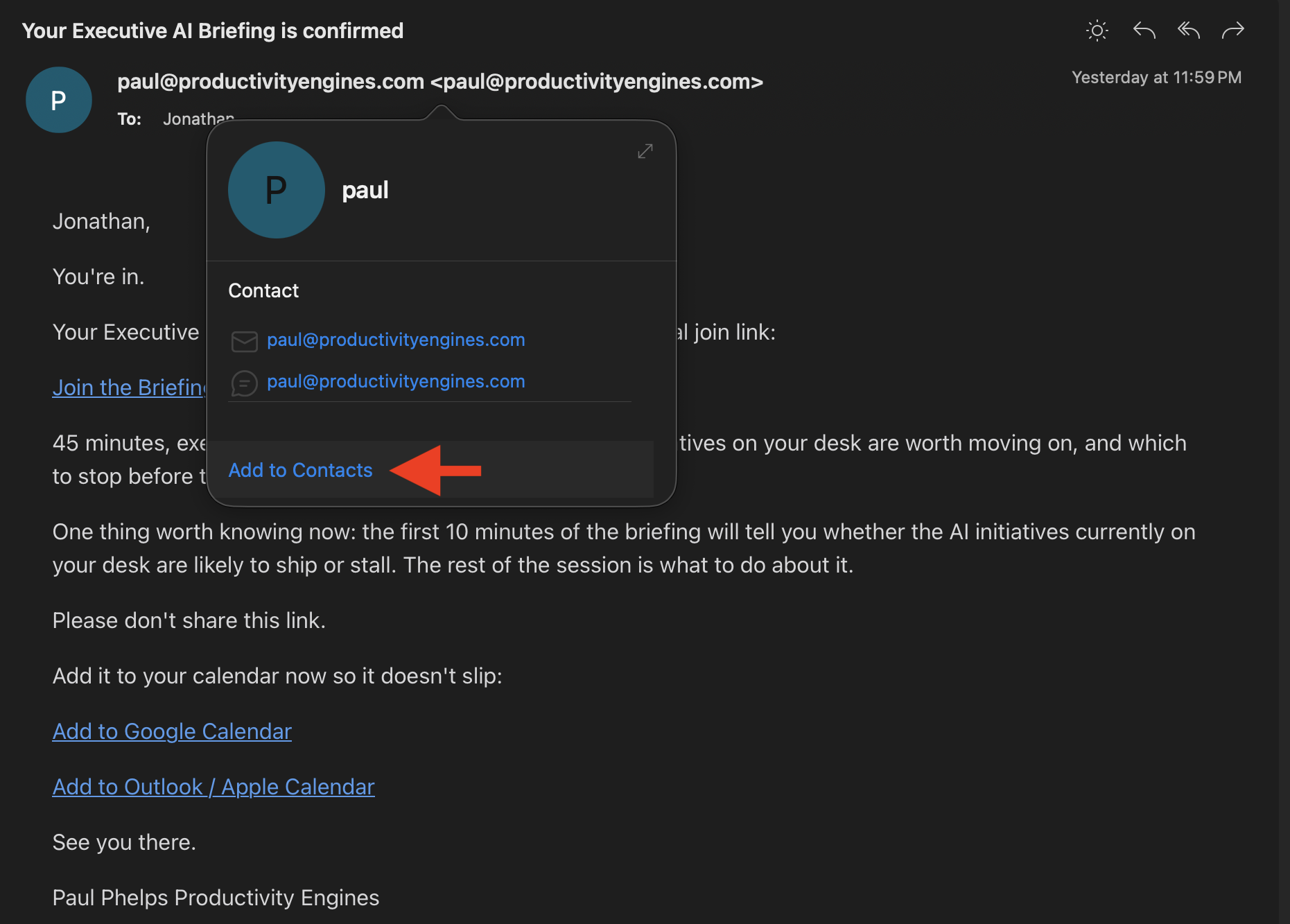The image size is (1290, 924).
Task: Click the envelope icon in contact card
Action: pyautogui.click(x=244, y=341)
